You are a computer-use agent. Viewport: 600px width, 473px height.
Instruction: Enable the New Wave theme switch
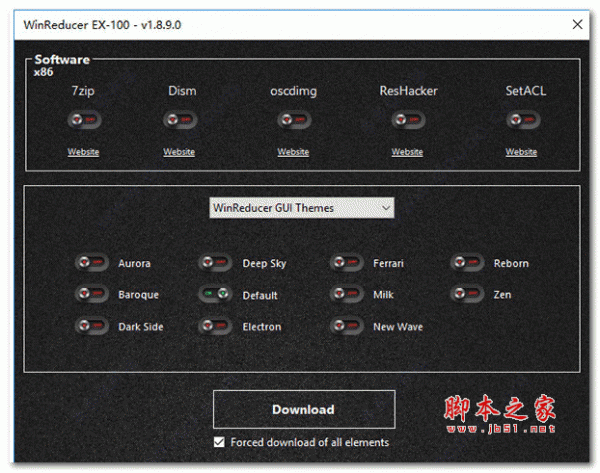(x=347, y=326)
